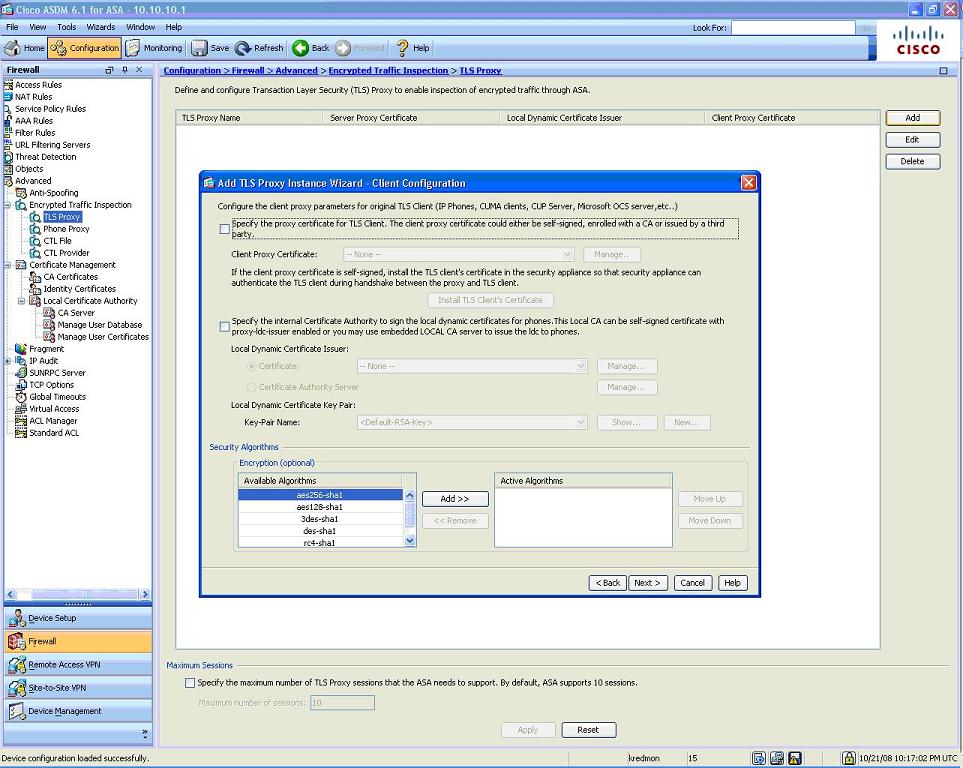This screenshot has height=768, width=963.
Task: Select Phone Proxy tree icon
Action: click(36, 229)
